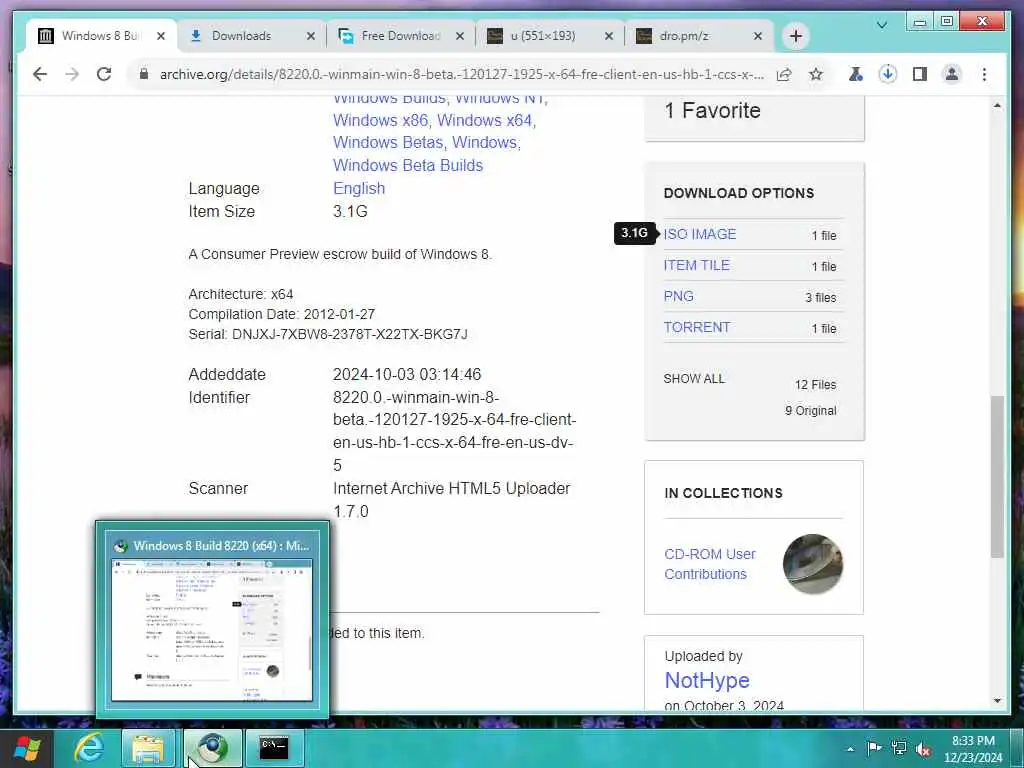Click the scrollbar down arrow
1024x768 pixels.
click(997, 701)
